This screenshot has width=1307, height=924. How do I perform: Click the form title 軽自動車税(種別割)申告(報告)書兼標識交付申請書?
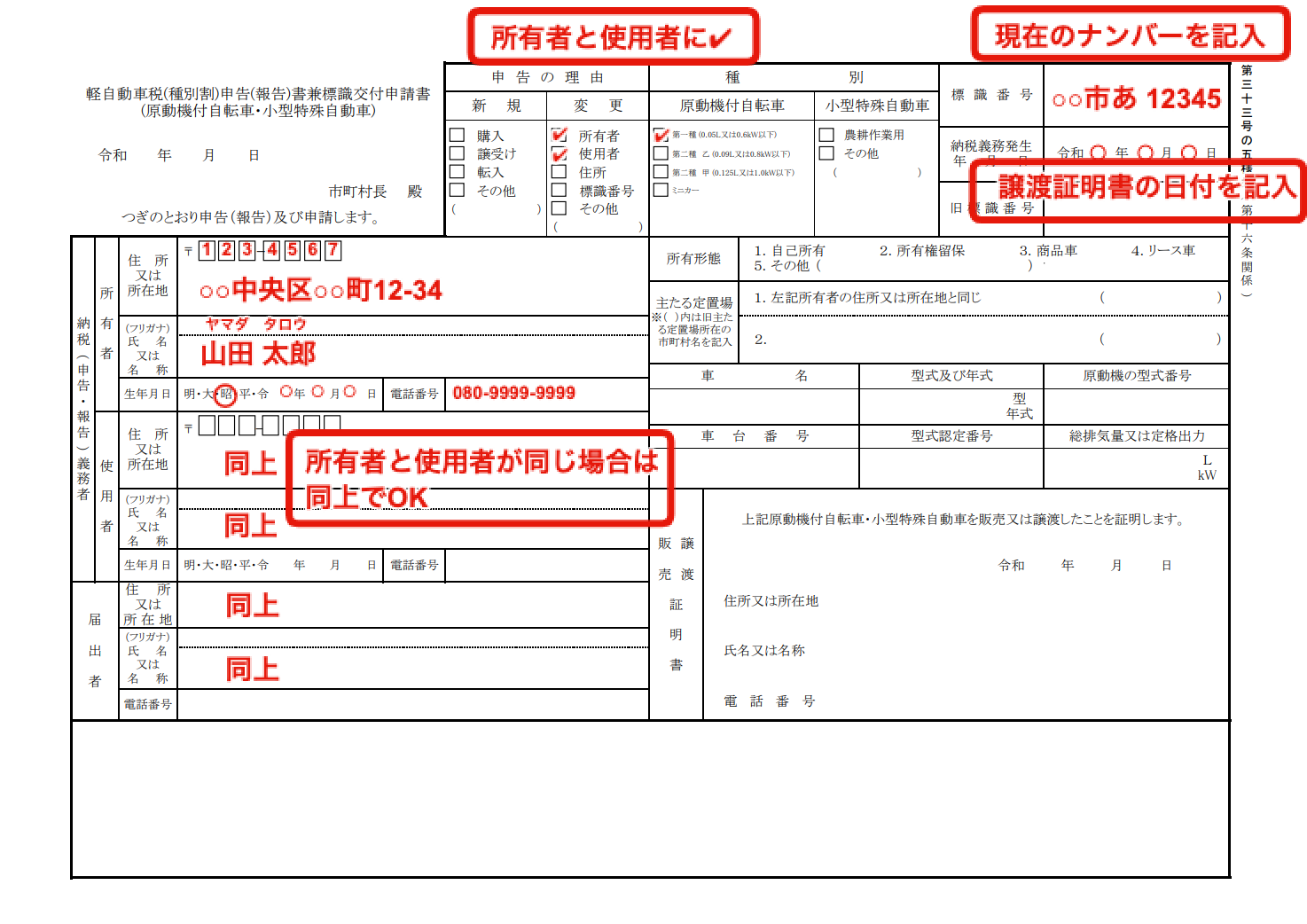pos(258,94)
